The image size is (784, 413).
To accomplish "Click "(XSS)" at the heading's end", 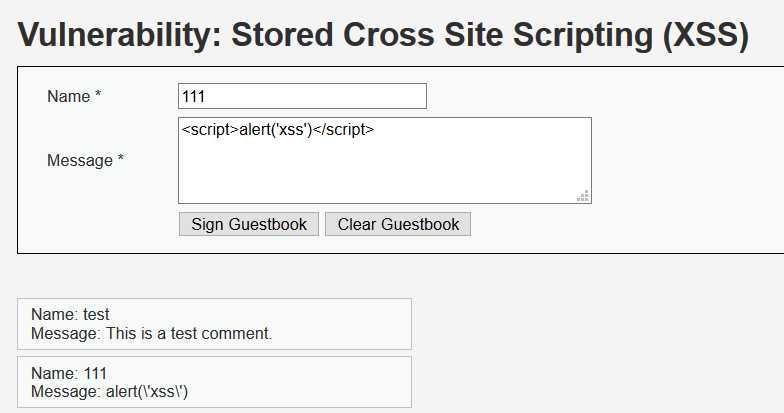I will (x=704, y=35).
